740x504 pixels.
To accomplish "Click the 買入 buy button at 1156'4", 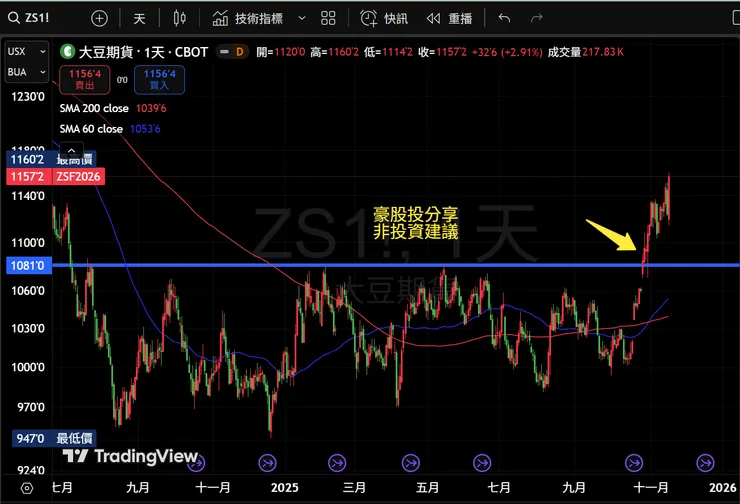I will point(160,79).
